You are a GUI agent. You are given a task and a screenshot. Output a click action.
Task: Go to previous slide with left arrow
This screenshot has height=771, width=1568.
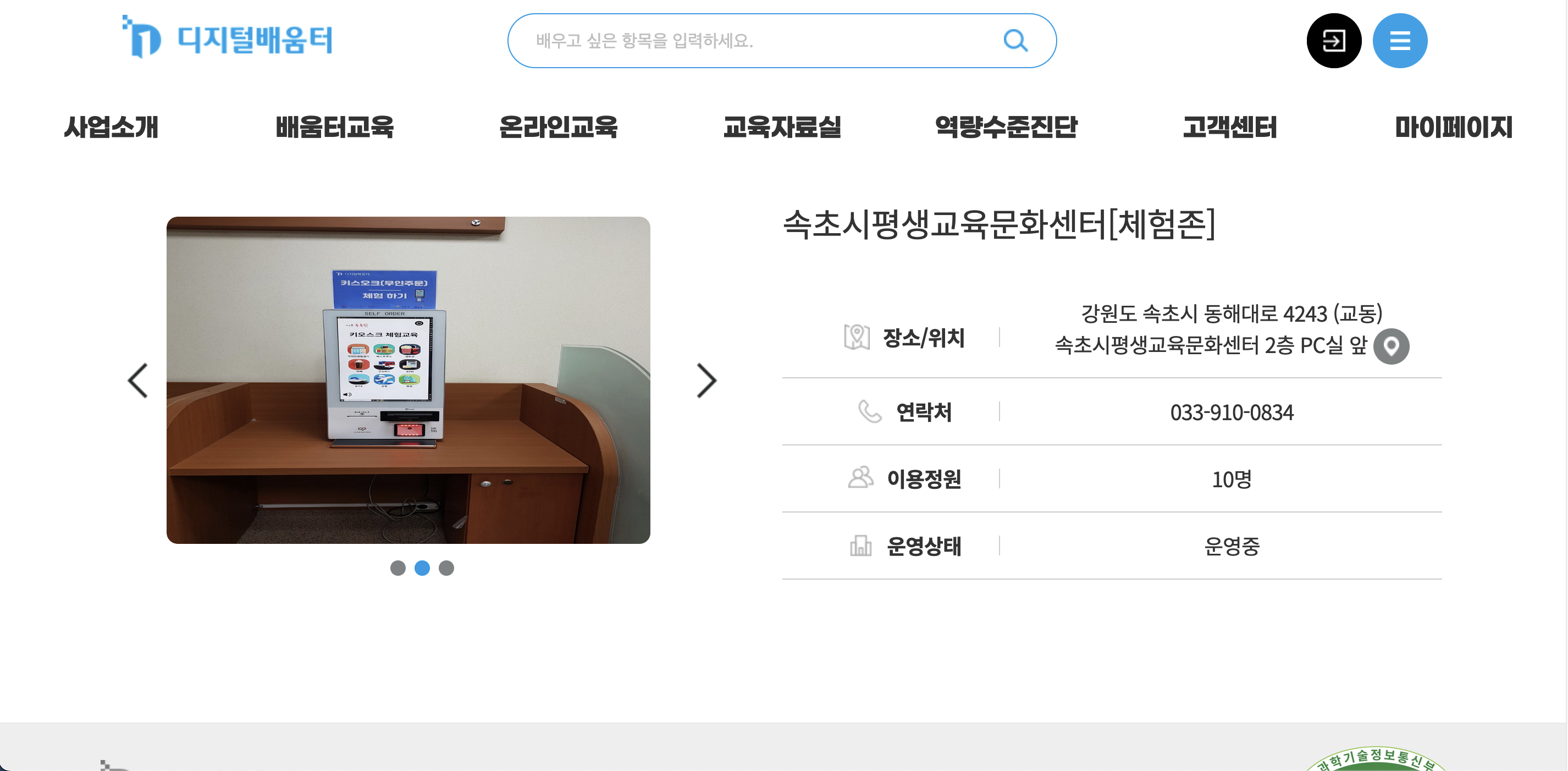tap(138, 381)
